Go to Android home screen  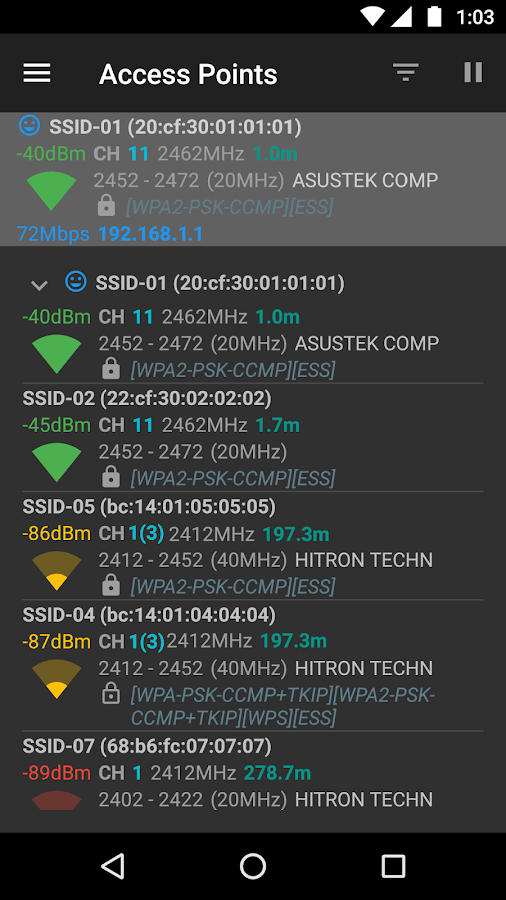[x=253, y=866]
